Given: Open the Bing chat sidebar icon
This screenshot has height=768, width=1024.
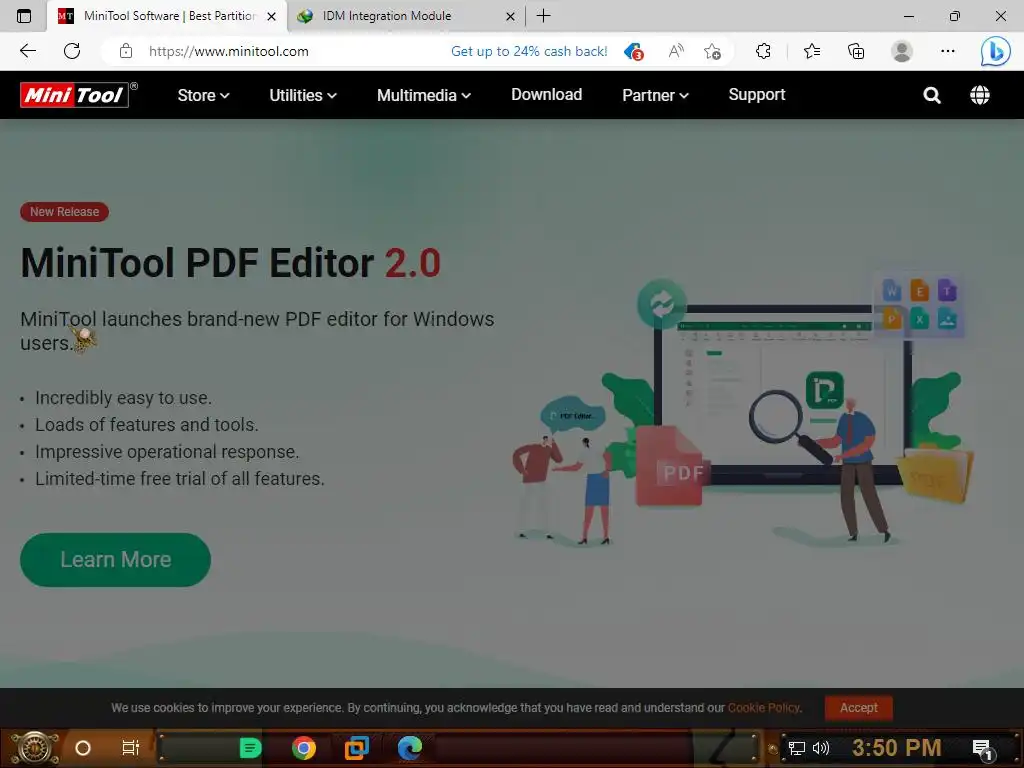Looking at the screenshot, I should (x=995, y=51).
